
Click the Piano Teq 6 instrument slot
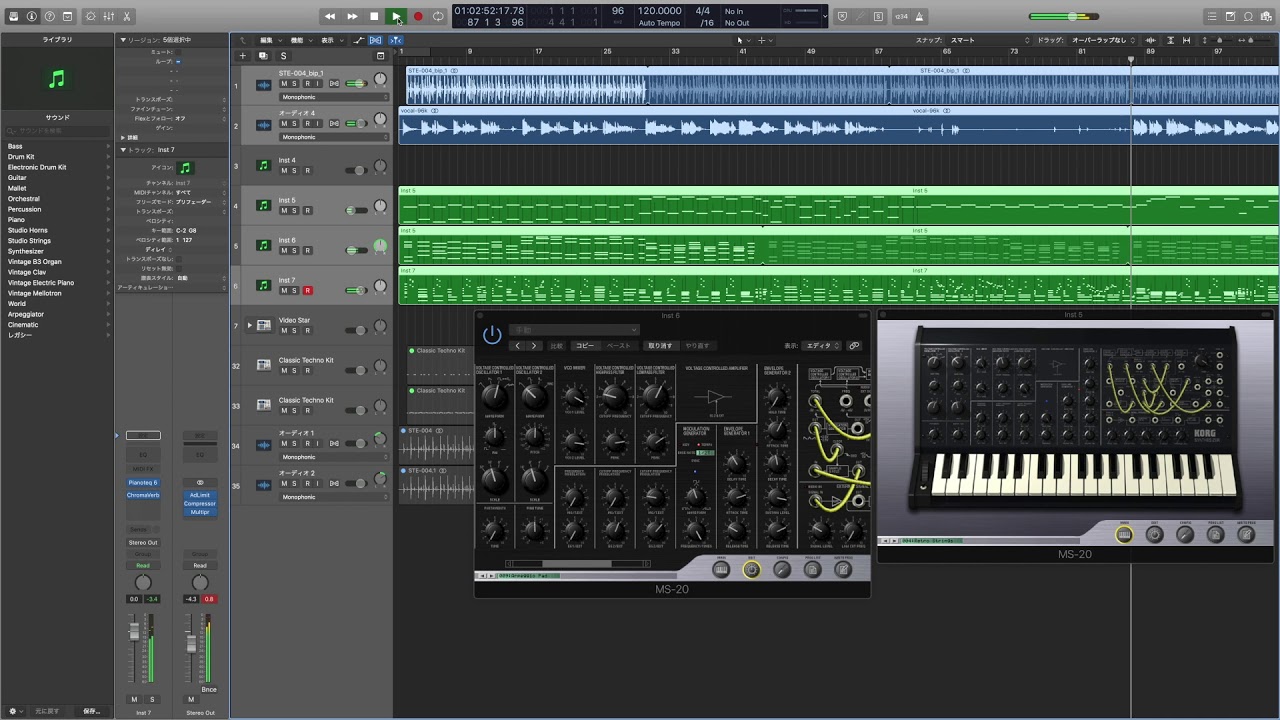[x=143, y=483]
